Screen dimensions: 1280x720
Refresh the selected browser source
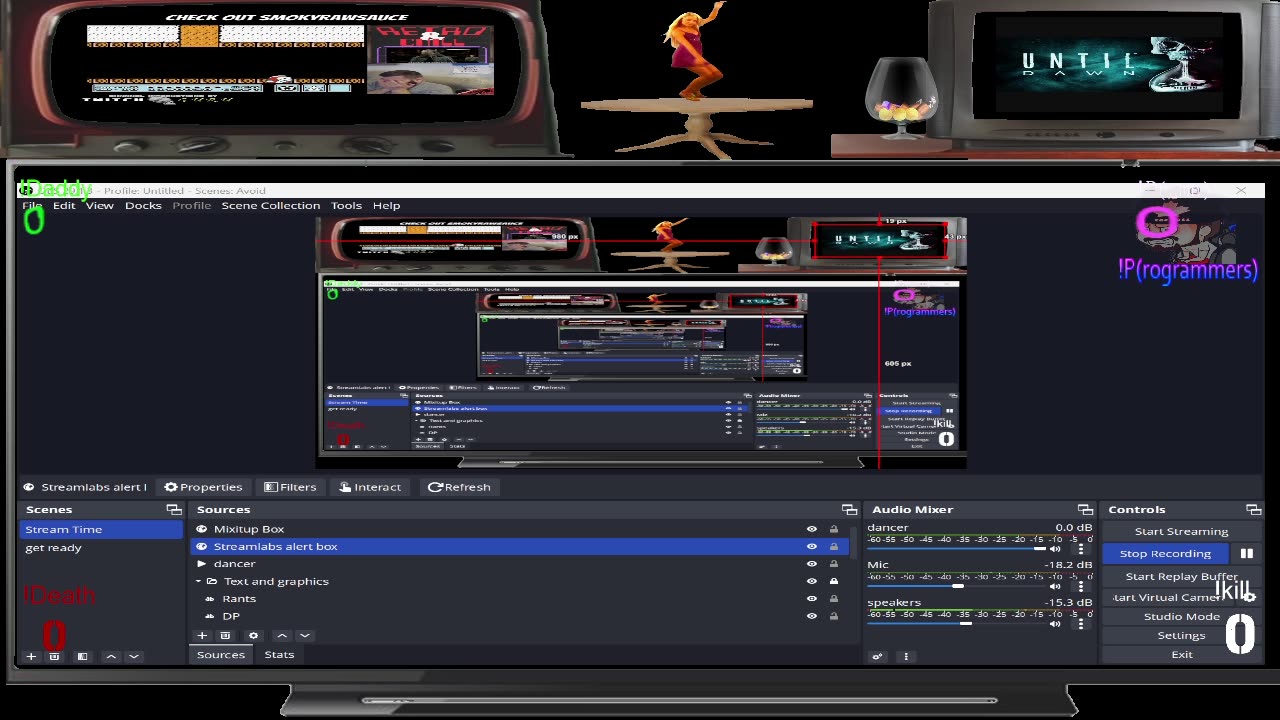pos(459,487)
